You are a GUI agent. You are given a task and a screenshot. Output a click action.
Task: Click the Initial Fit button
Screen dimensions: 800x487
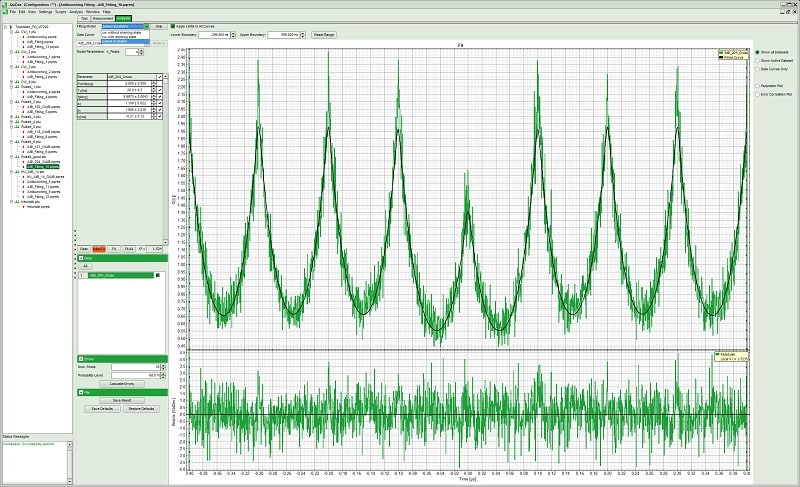(x=99, y=248)
